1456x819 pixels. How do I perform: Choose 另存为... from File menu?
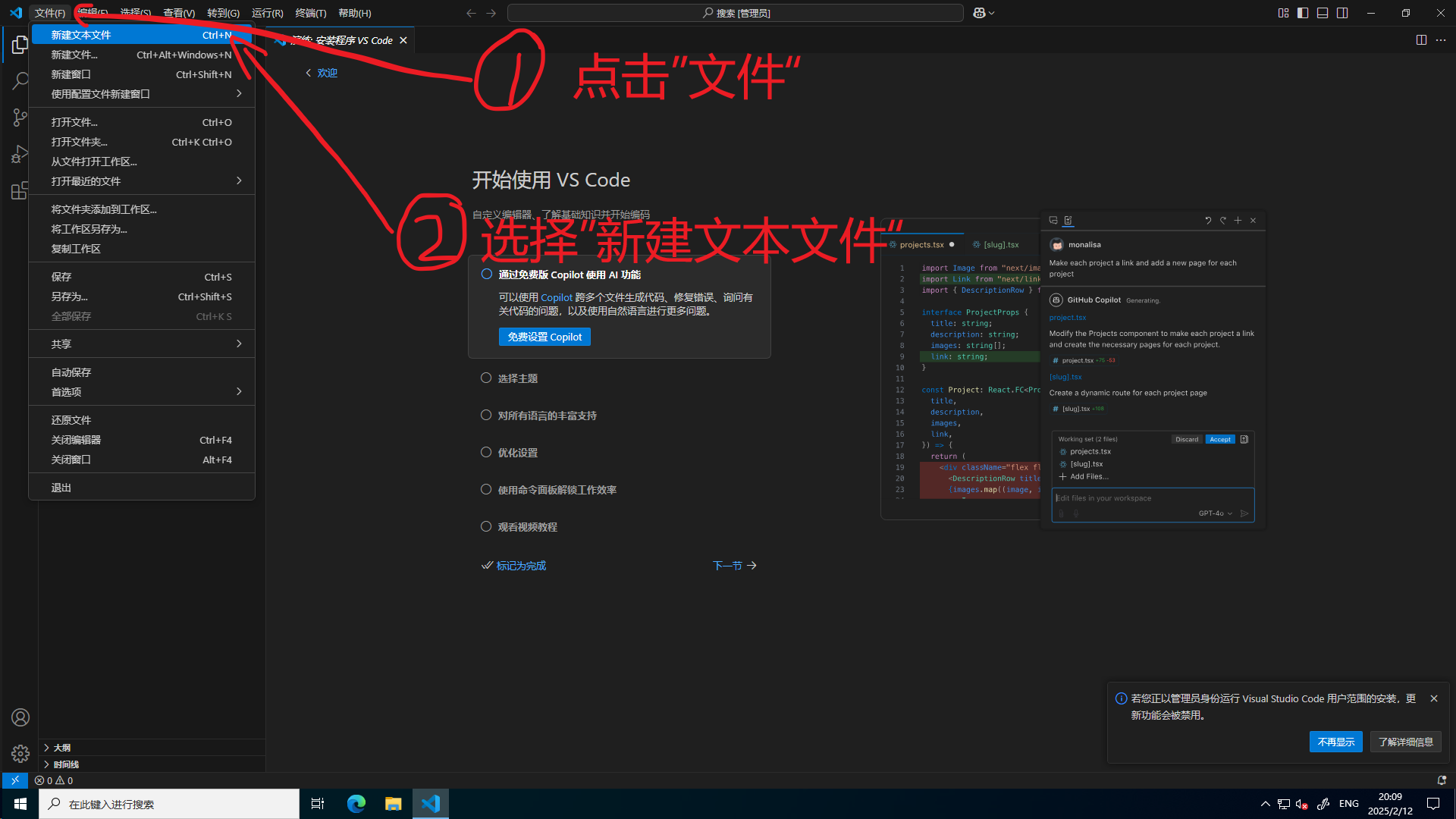point(142,297)
